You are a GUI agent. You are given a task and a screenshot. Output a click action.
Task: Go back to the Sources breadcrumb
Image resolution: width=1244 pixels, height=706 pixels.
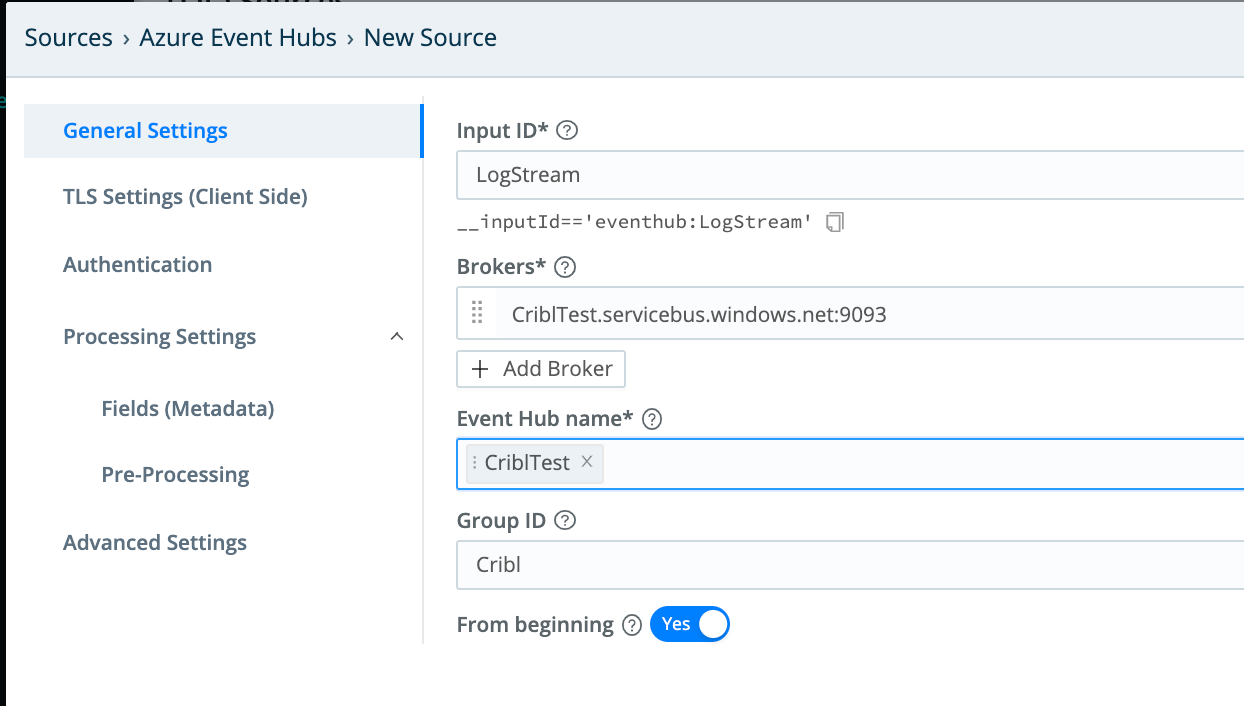click(x=69, y=38)
